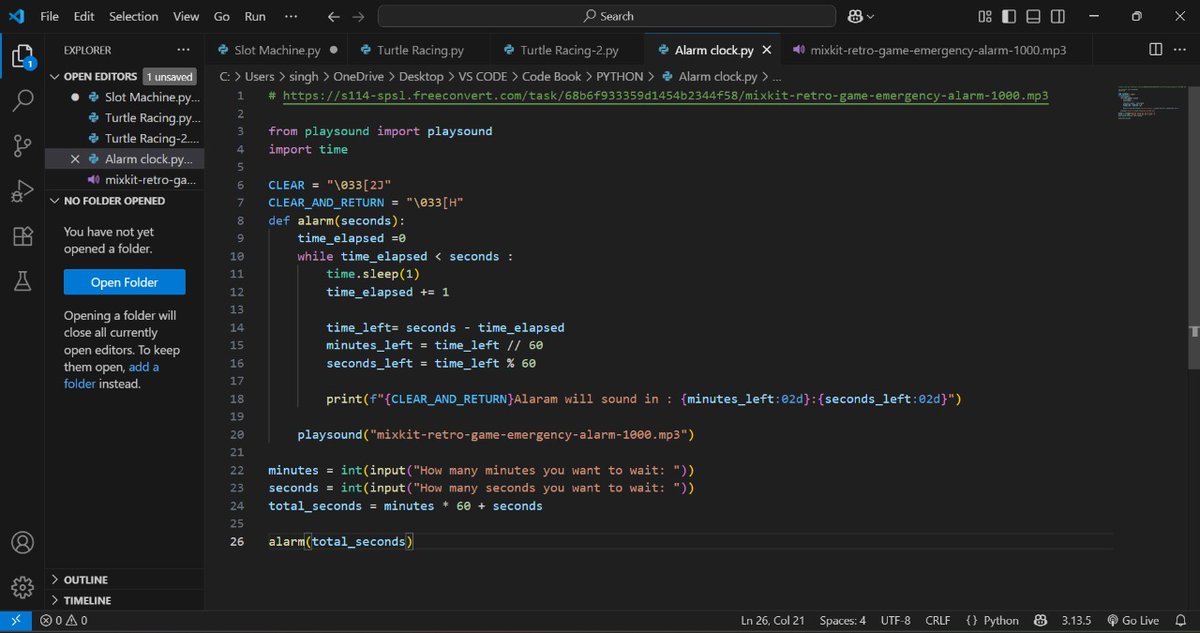Image resolution: width=1200 pixels, height=633 pixels.
Task: Go forward with the right arrow
Action: tap(358, 16)
